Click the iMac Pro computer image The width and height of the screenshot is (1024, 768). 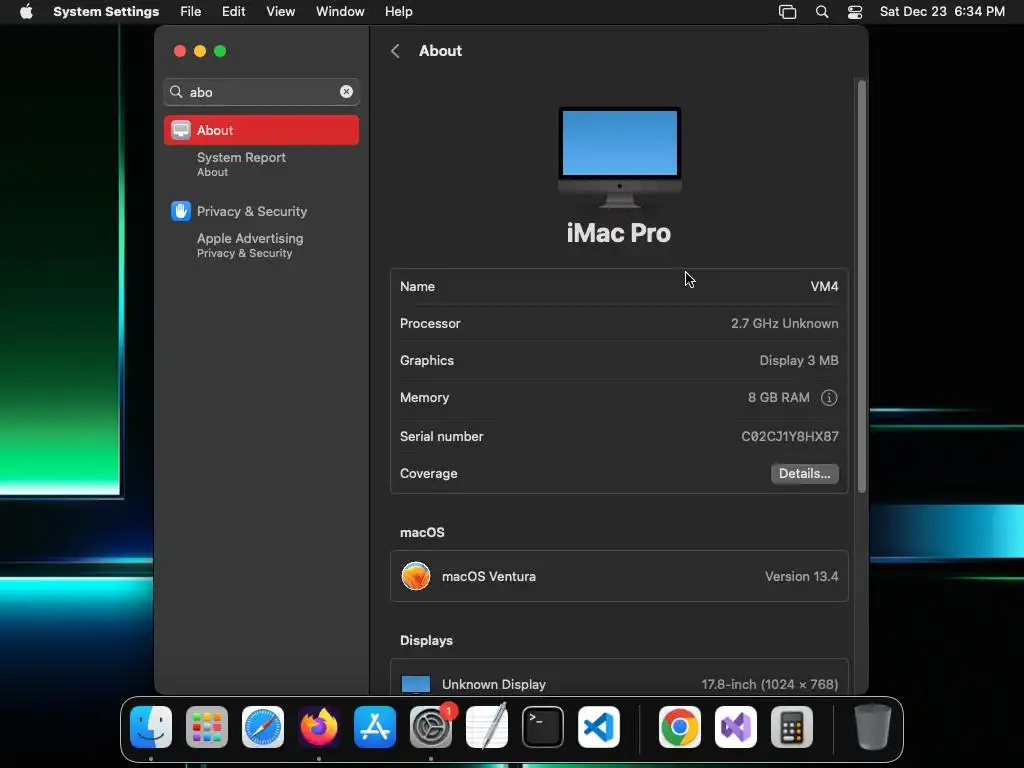pyautogui.click(x=620, y=157)
